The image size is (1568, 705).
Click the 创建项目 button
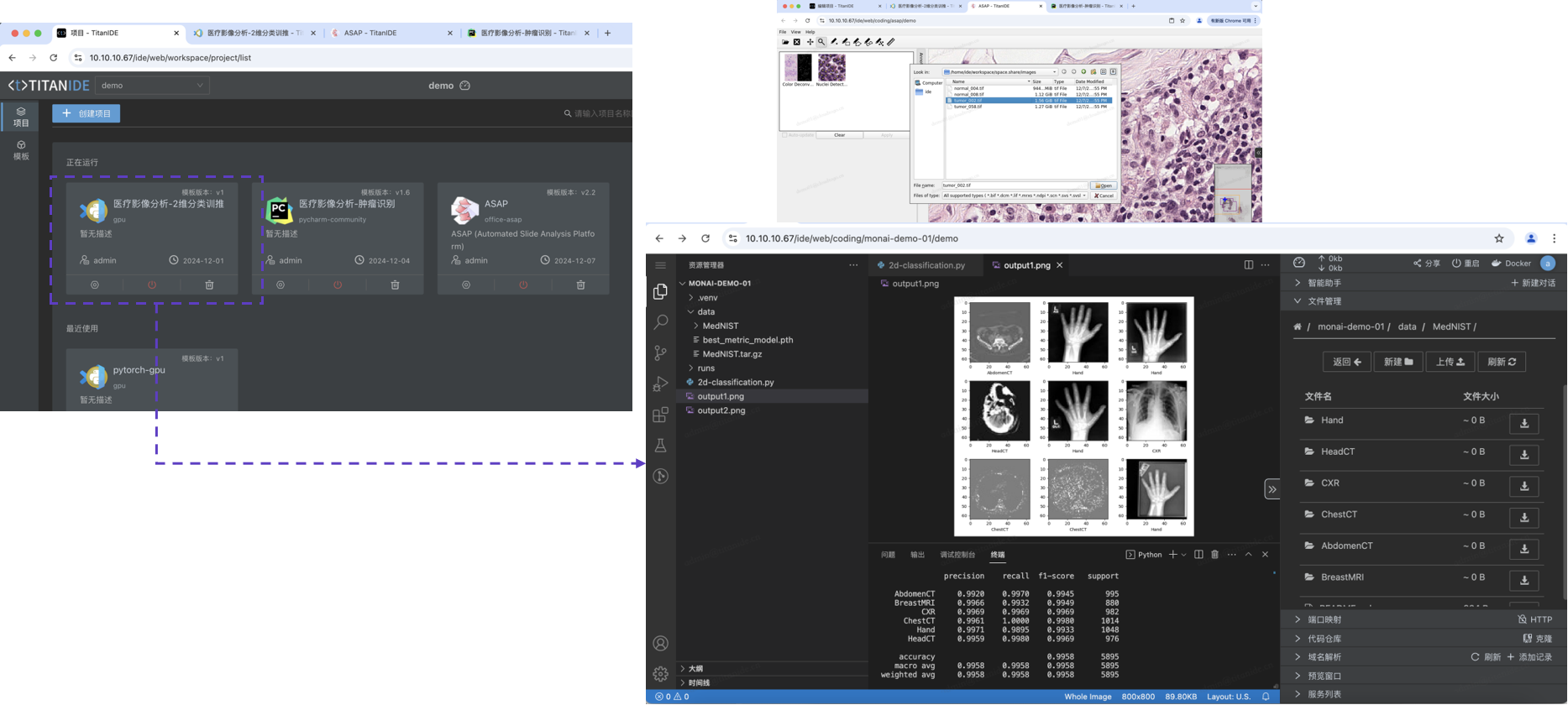click(87, 113)
